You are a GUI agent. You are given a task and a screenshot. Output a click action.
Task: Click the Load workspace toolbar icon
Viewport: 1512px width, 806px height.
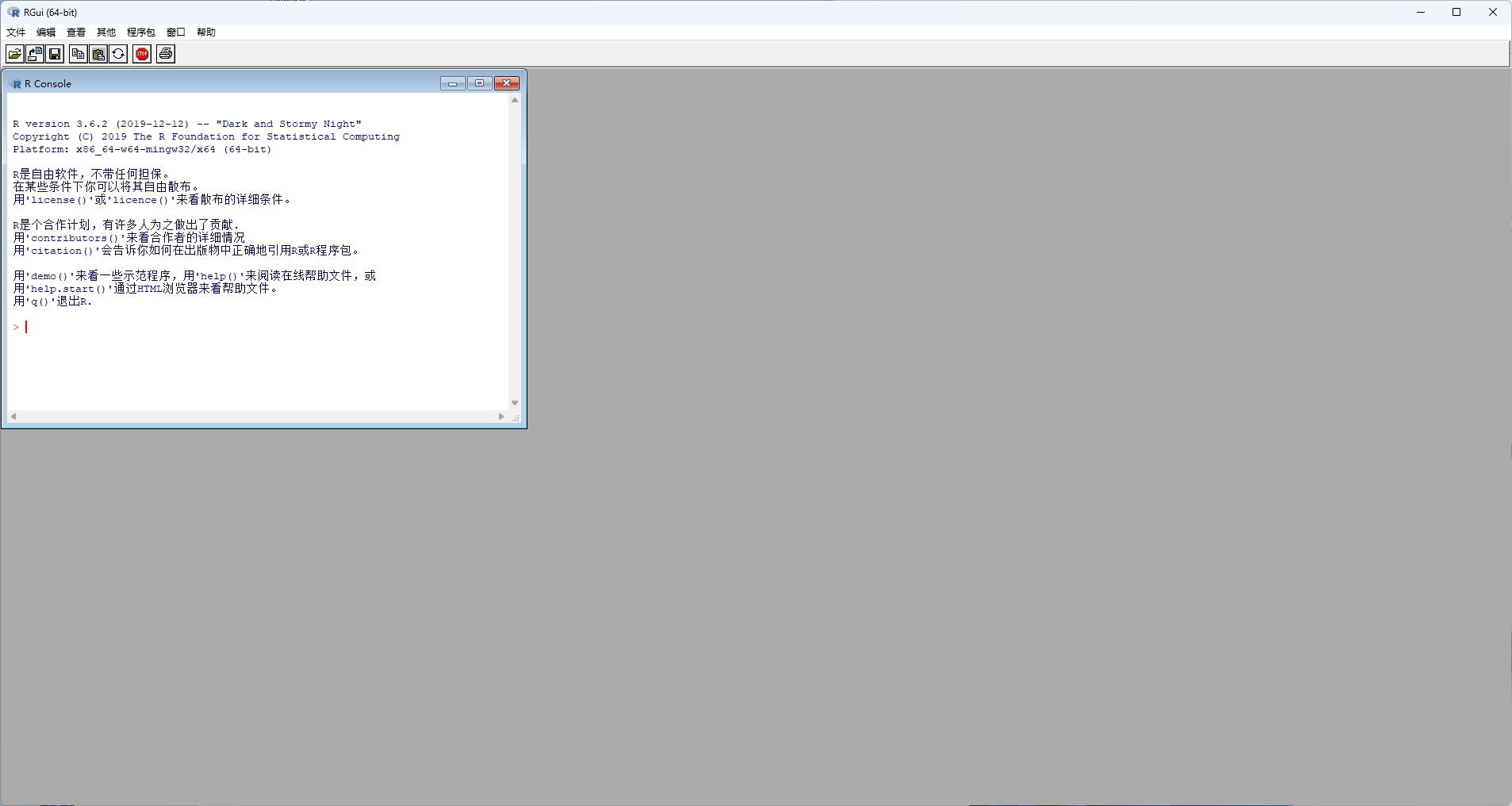(35, 54)
